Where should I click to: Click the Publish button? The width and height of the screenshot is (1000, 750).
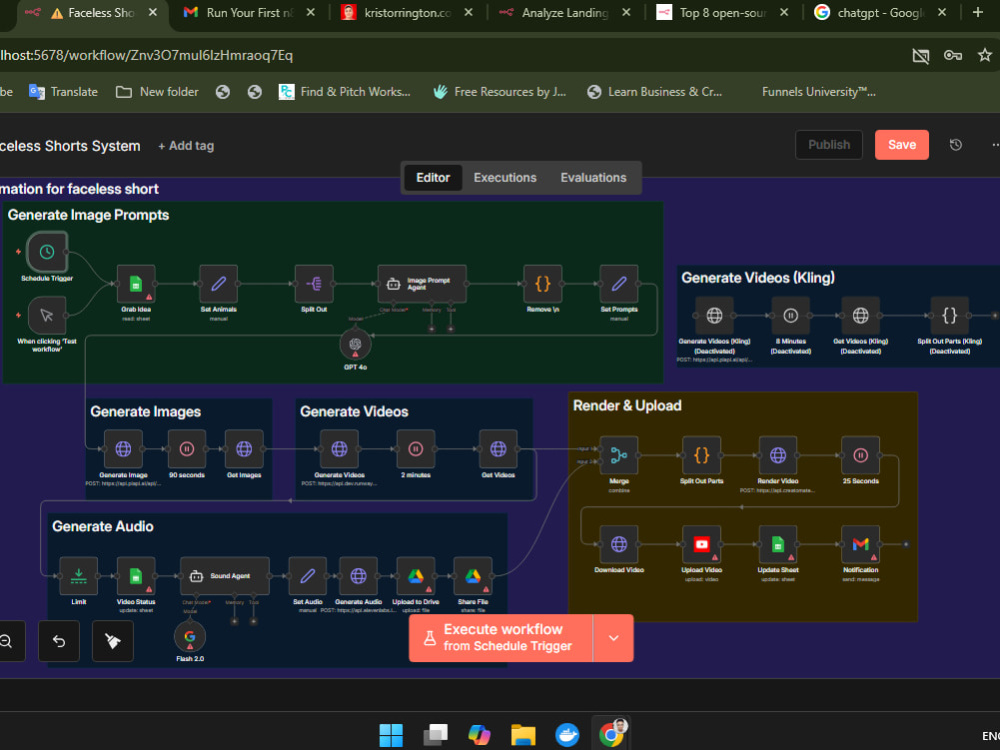[828, 145]
